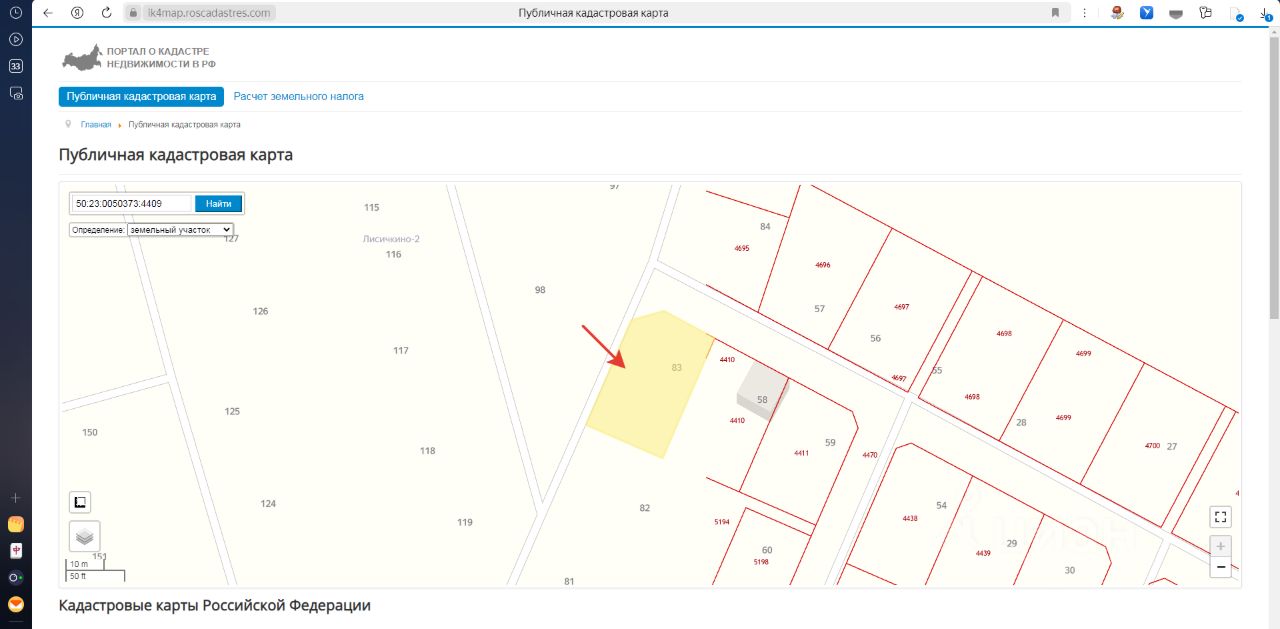Go back with the browser arrow

point(47,13)
